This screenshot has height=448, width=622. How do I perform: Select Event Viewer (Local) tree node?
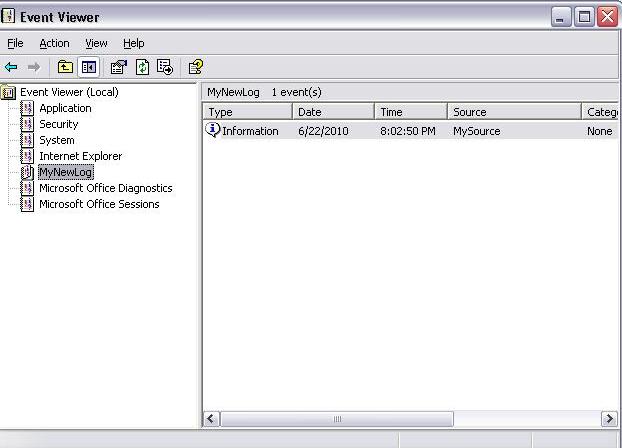coord(69,92)
